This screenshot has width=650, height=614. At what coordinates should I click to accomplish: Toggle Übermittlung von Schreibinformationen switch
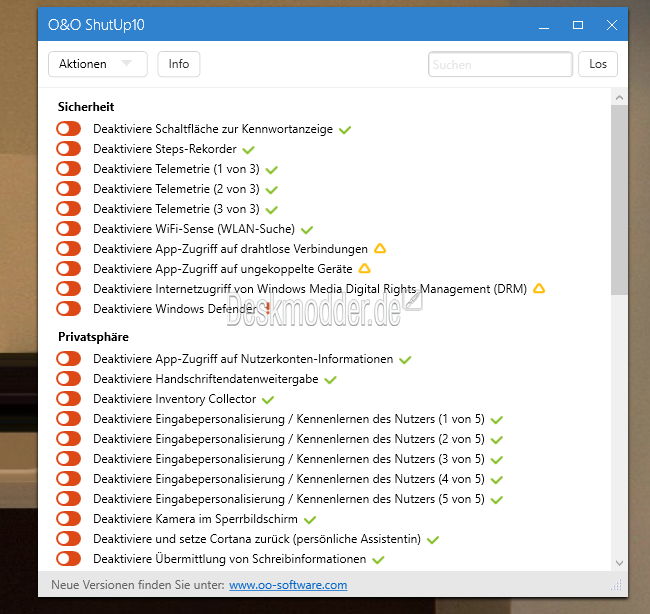click(69, 559)
